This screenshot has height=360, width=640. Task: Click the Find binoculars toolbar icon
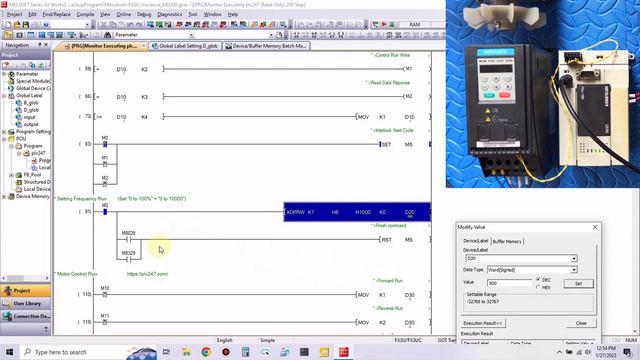tap(107, 35)
